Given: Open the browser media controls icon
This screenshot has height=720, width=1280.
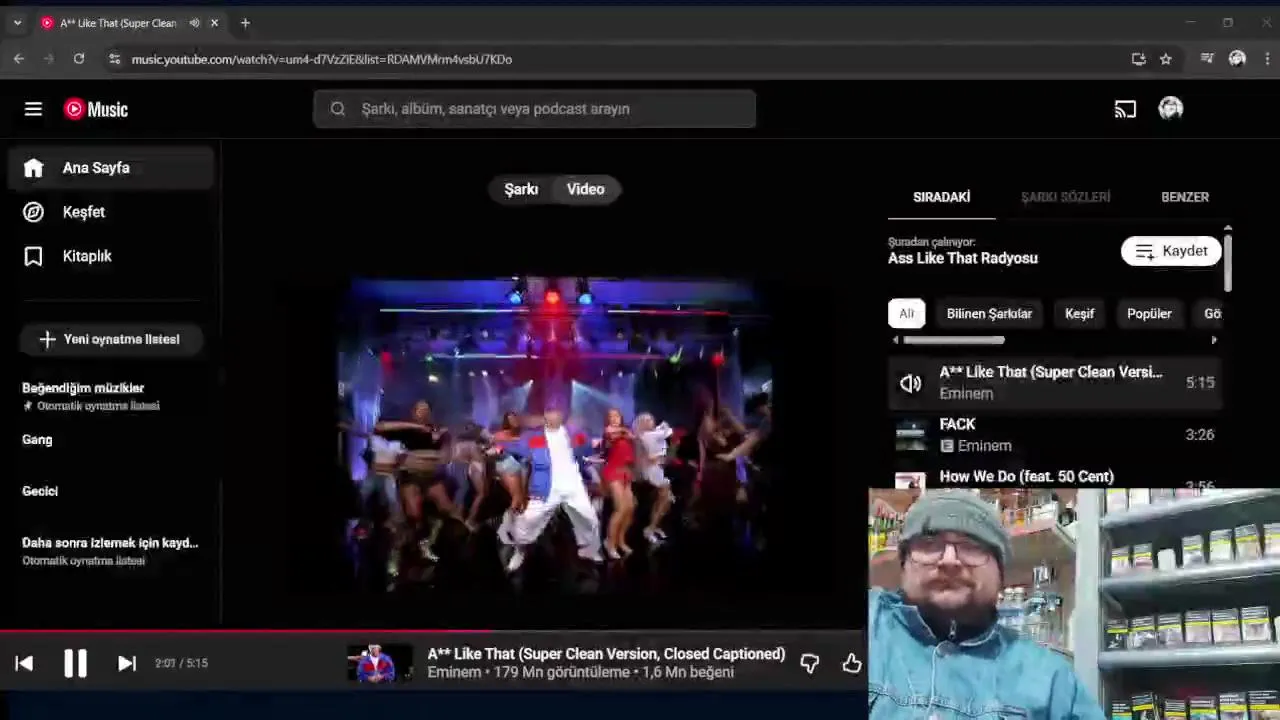Looking at the screenshot, I should [x=1207, y=59].
